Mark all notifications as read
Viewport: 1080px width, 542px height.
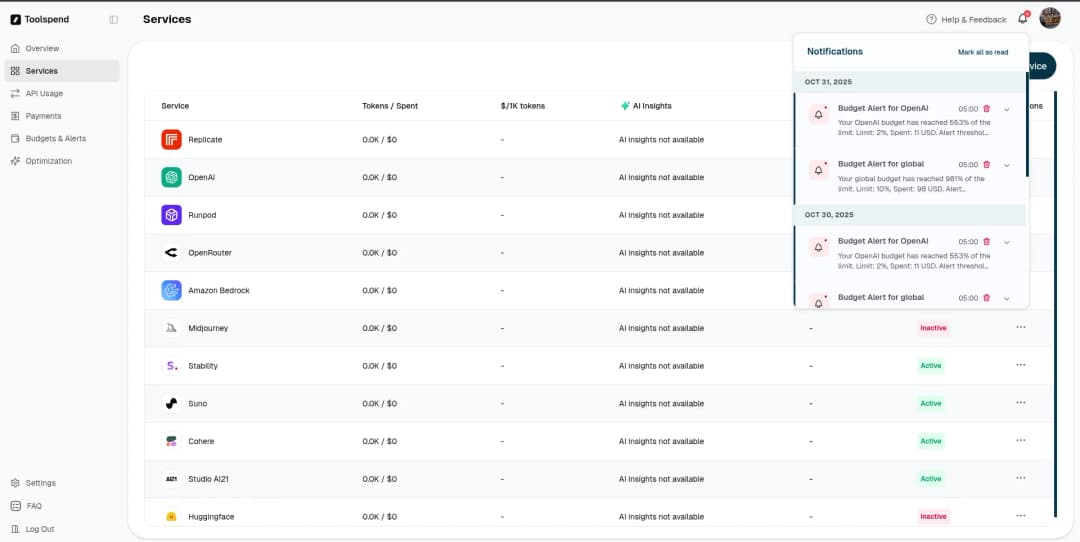coord(982,52)
